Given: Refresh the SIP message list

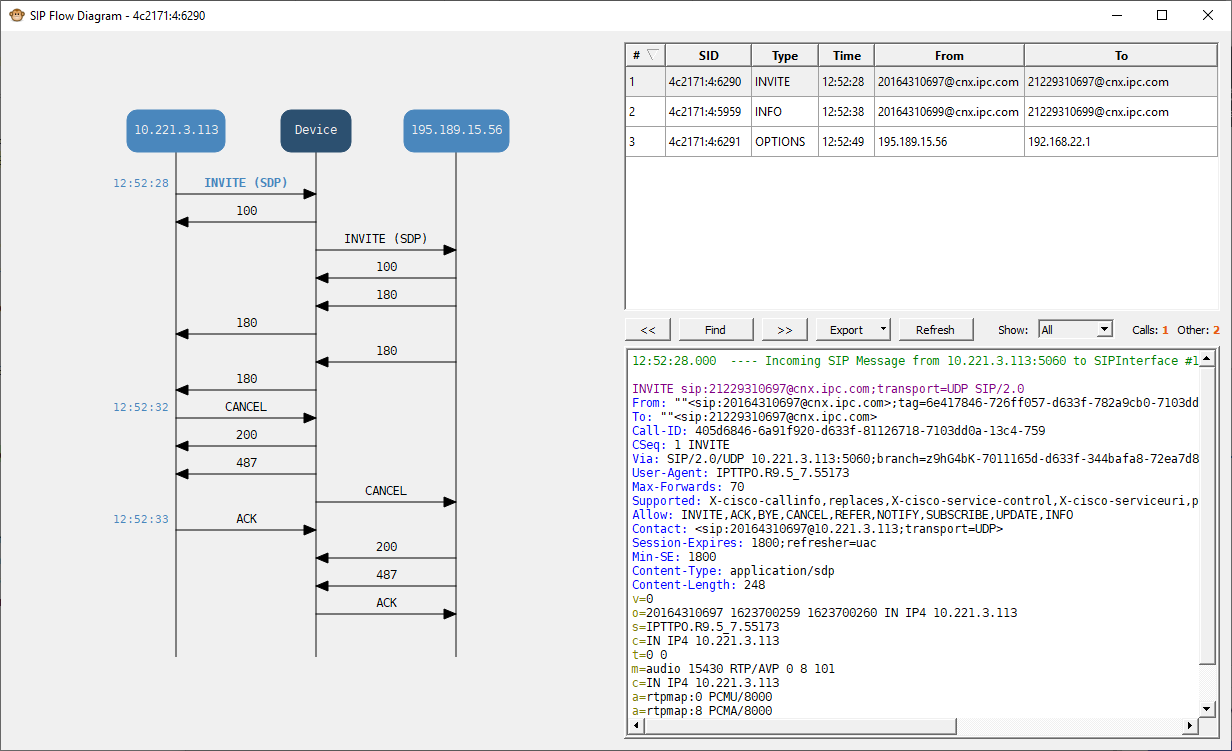Looking at the screenshot, I should click(935, 329).
